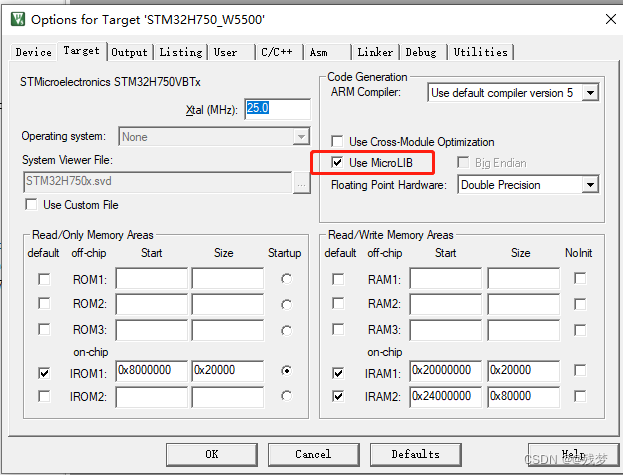Screen dimensions: 623x475
Task: Open the Output tab
Action: pos(129,52)
